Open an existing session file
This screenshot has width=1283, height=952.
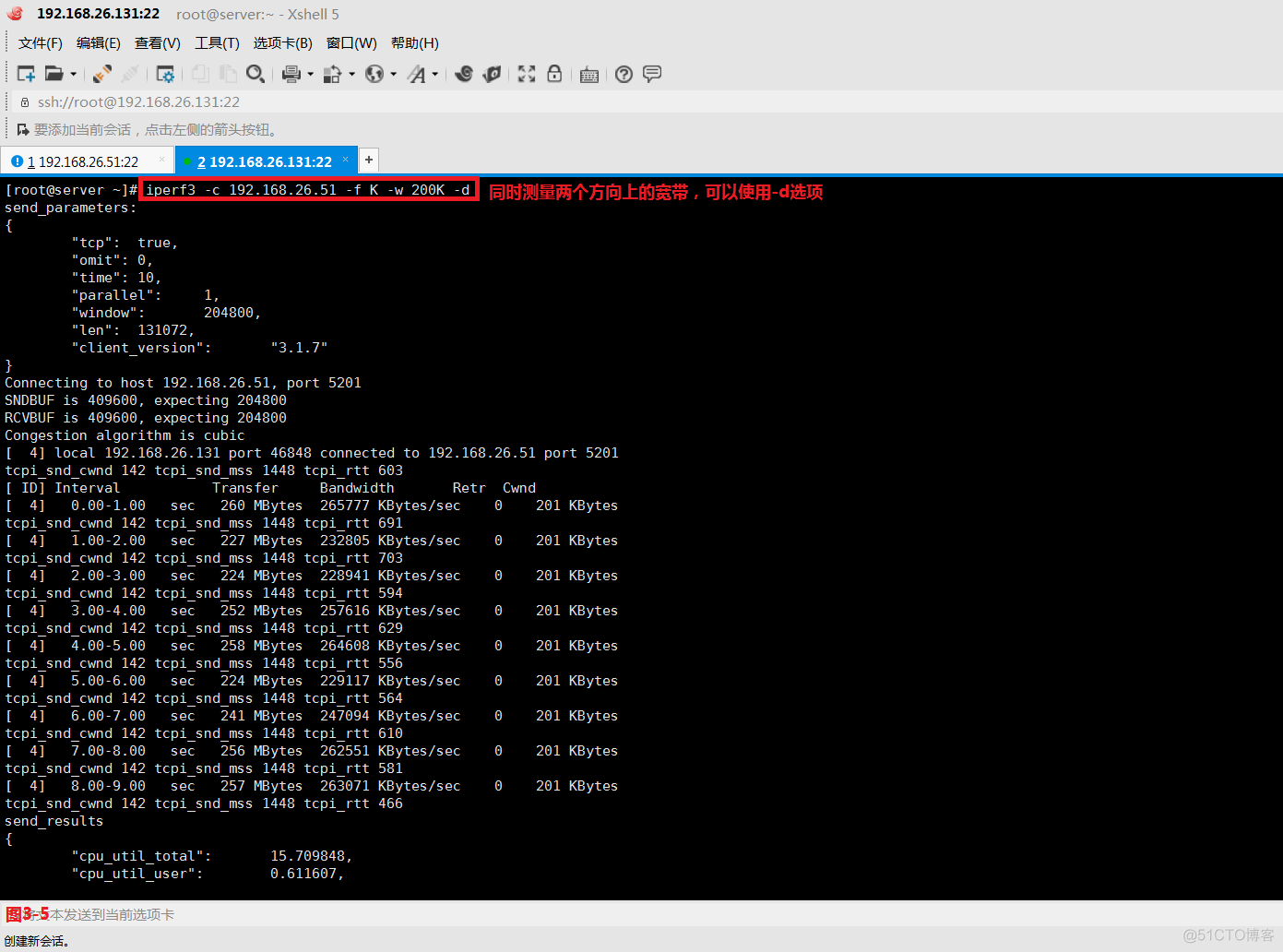(53, 74)
